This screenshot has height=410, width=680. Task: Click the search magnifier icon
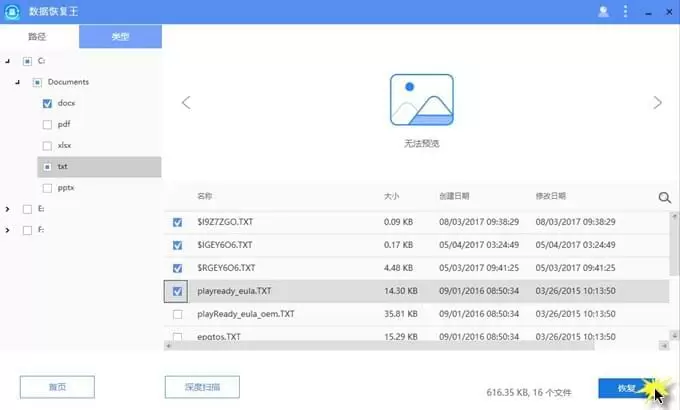point(664,198)
